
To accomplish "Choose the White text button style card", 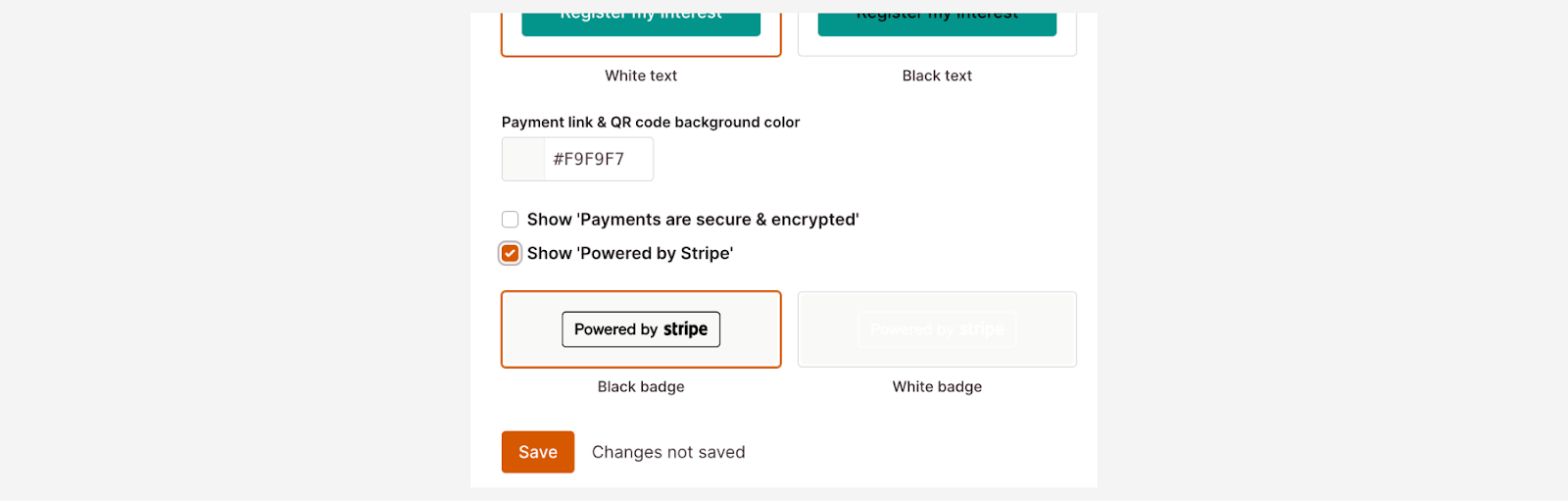I will point(641,46).
